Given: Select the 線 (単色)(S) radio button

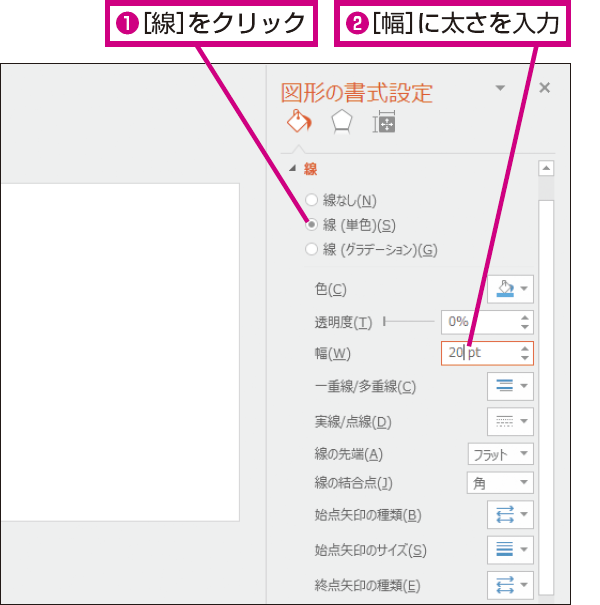Looking at the screenshot, I should pyautogui.click(x=311, y=225).
